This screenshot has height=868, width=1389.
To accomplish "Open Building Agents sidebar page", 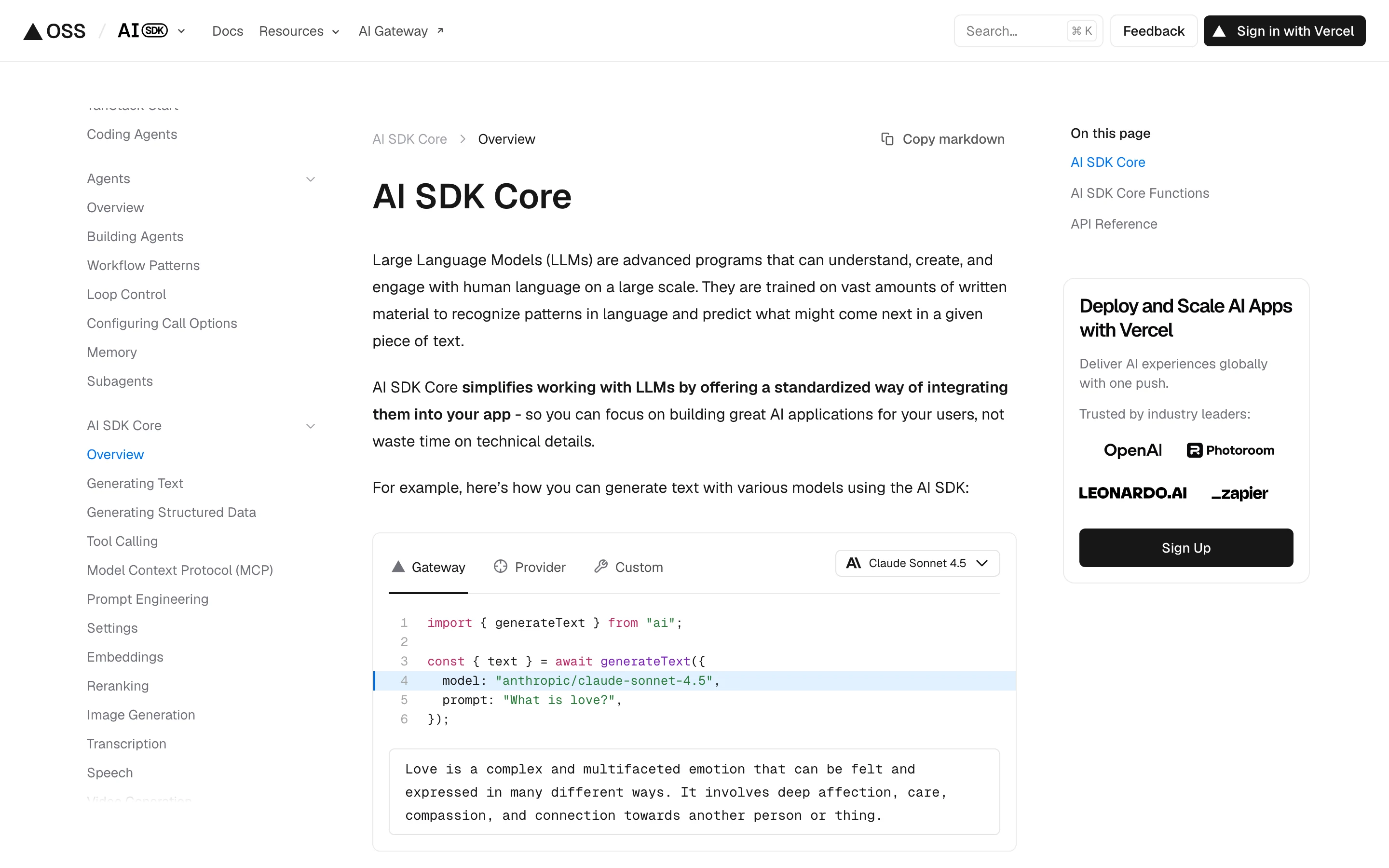I will 135,236.
